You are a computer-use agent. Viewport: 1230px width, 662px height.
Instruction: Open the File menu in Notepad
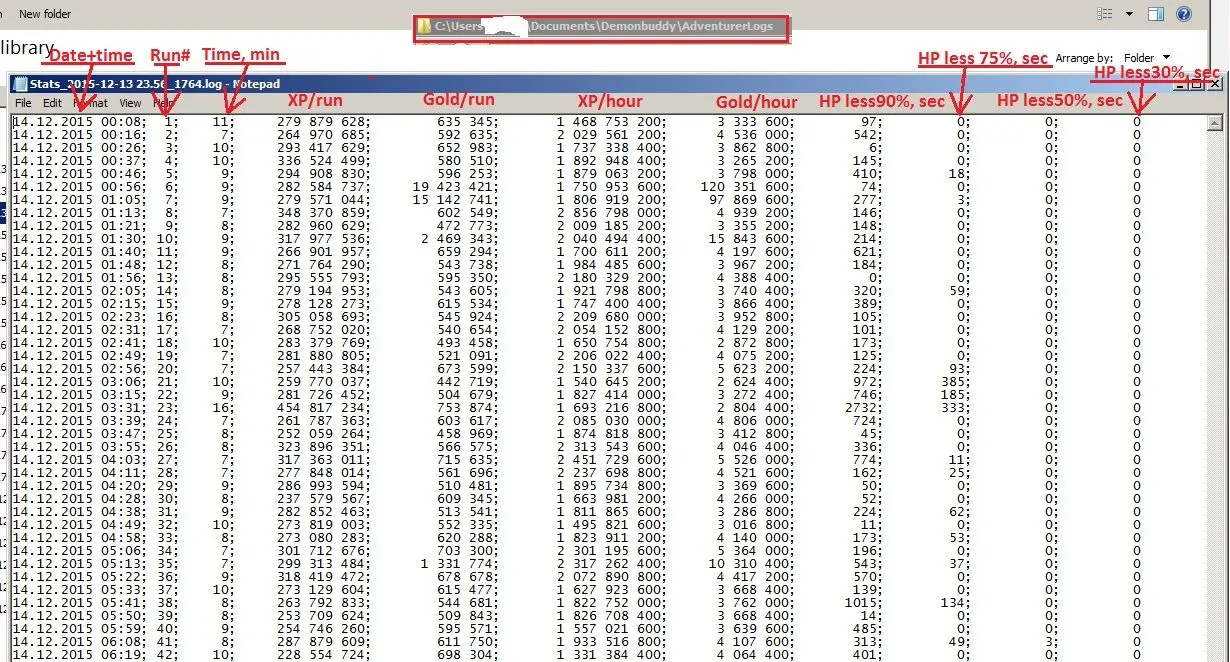23,103
